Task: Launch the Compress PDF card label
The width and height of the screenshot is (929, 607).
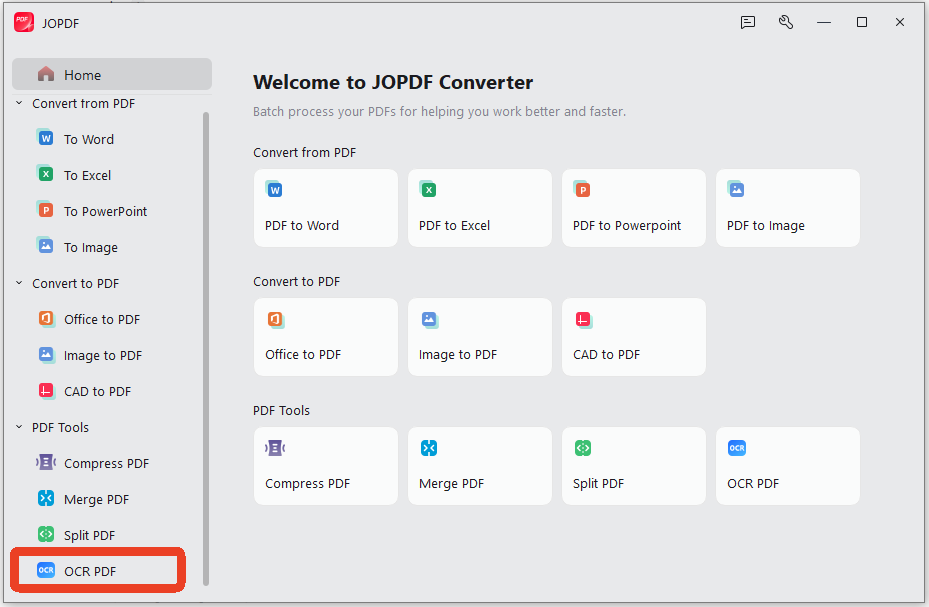Action: (x=307, y=484)
